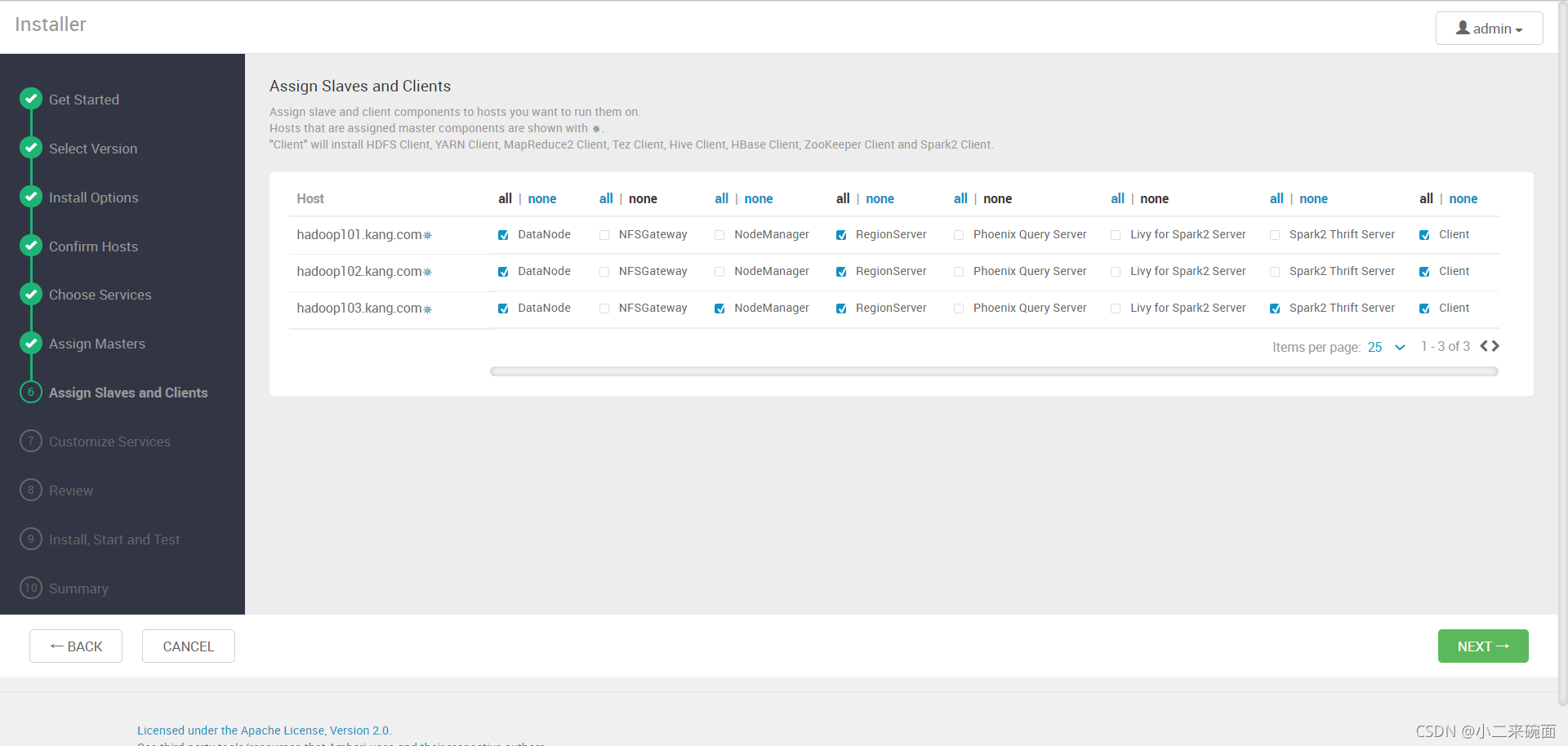Click the BACK button
This screenshot has height=746, width=1568.
coord(76,646)
